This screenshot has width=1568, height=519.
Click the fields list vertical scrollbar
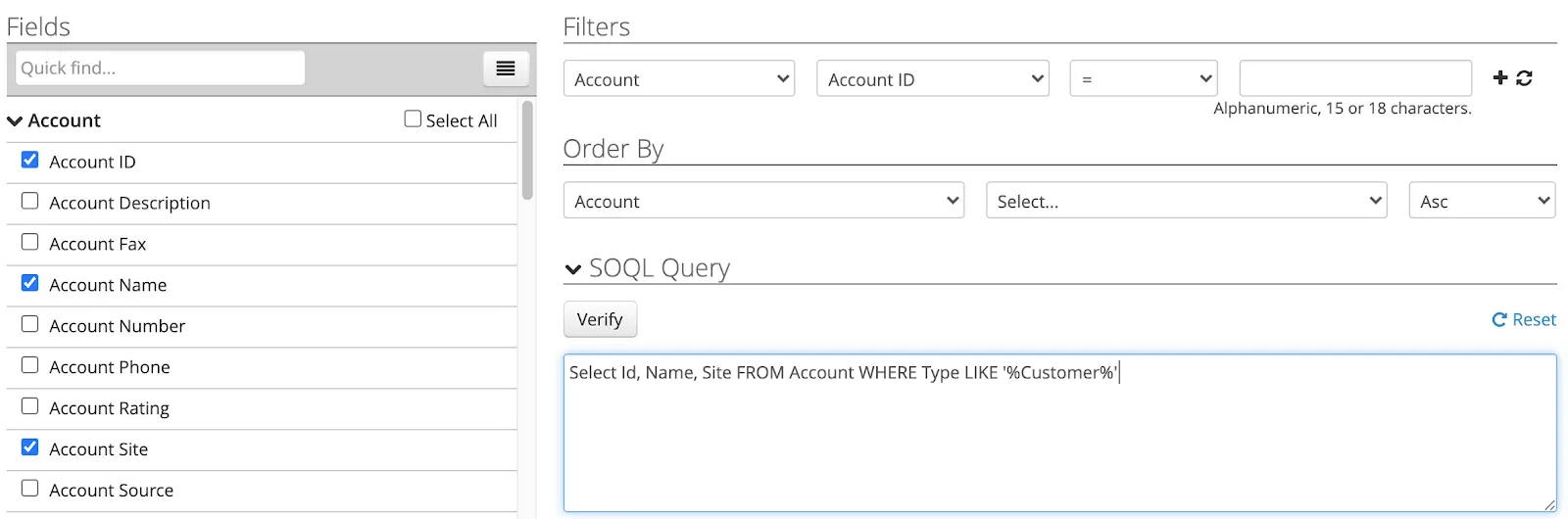pyautogui.click(x=528, y=150)
